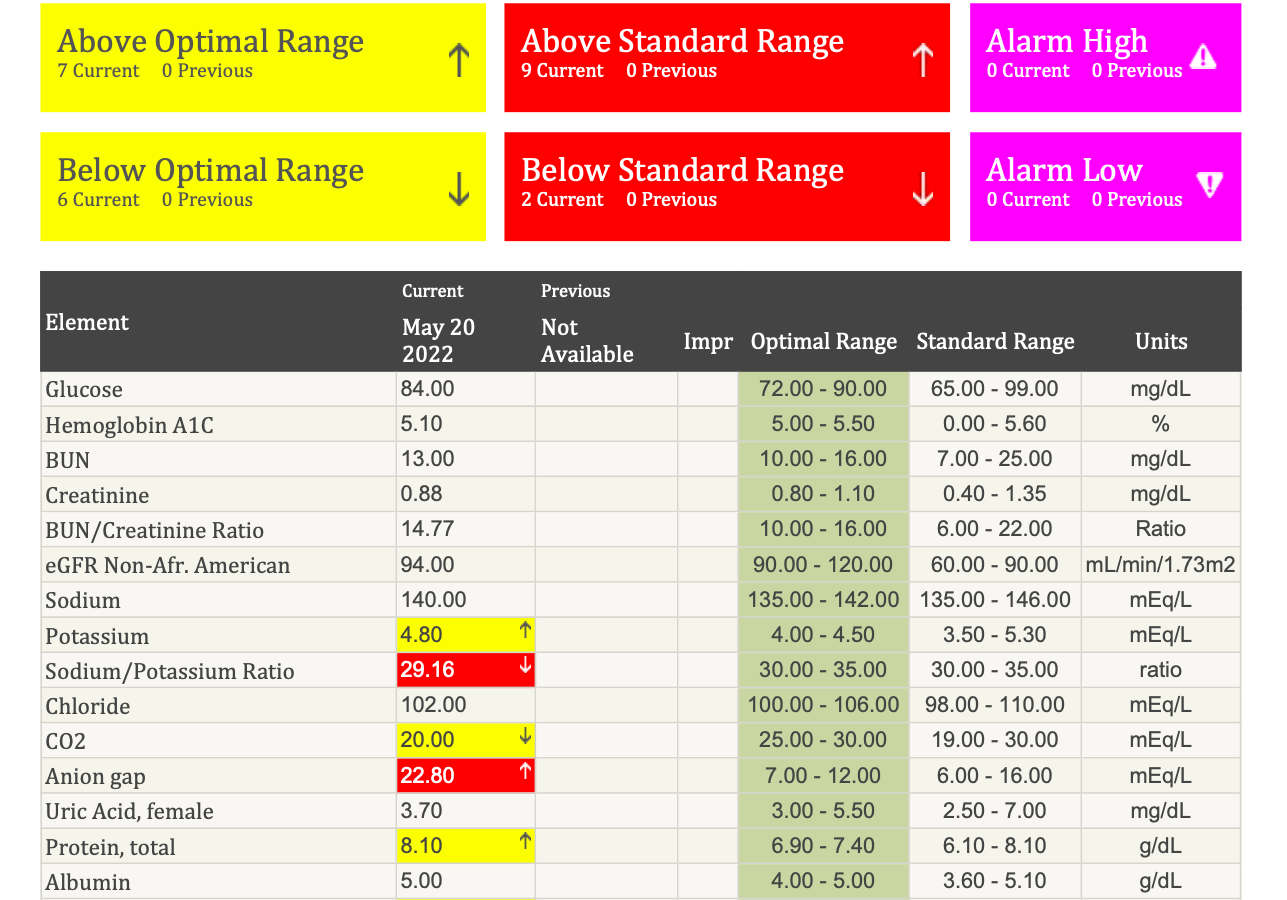This screenshot has height=900, width=1287.
Task: Select the Albumin row label
Action: (88, 883)
